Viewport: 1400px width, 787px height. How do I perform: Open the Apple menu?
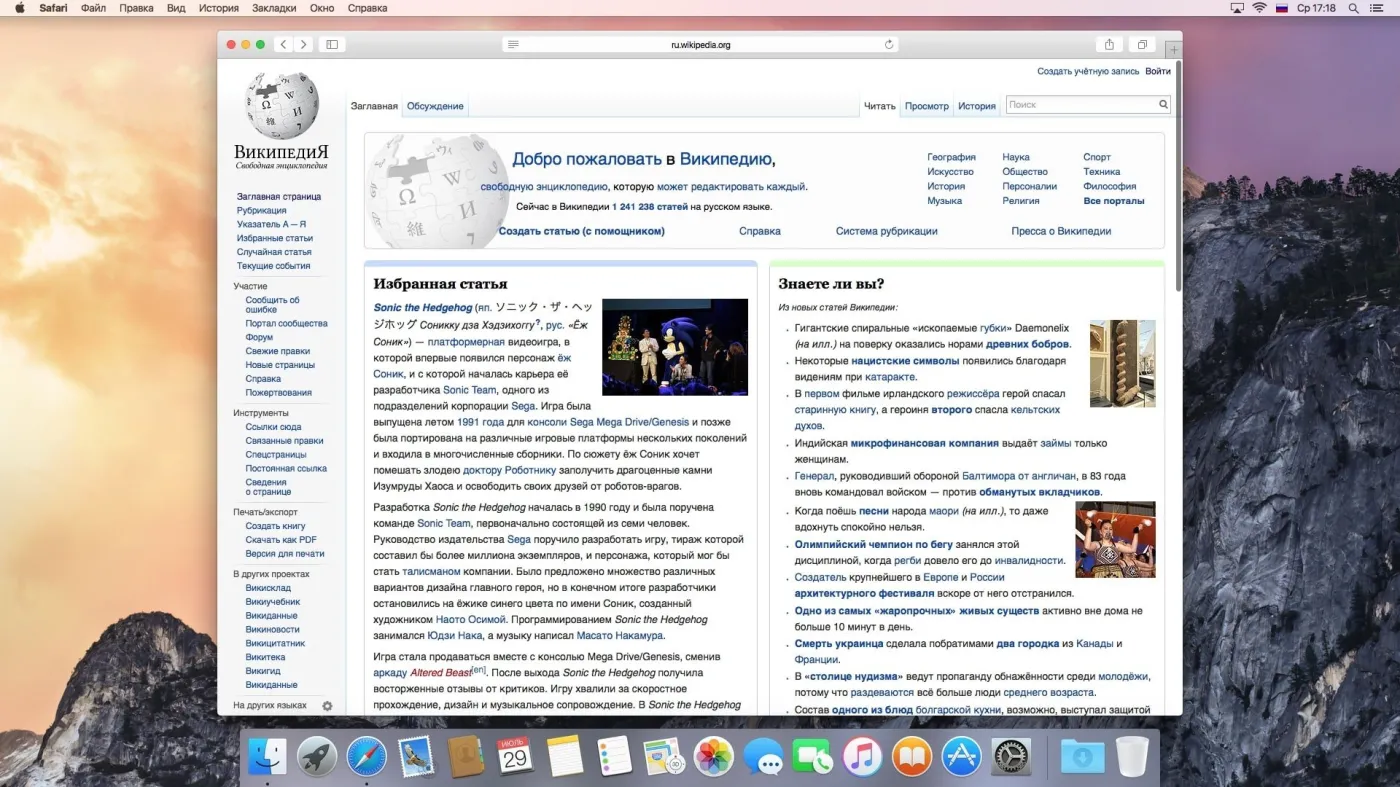[19, 8]
